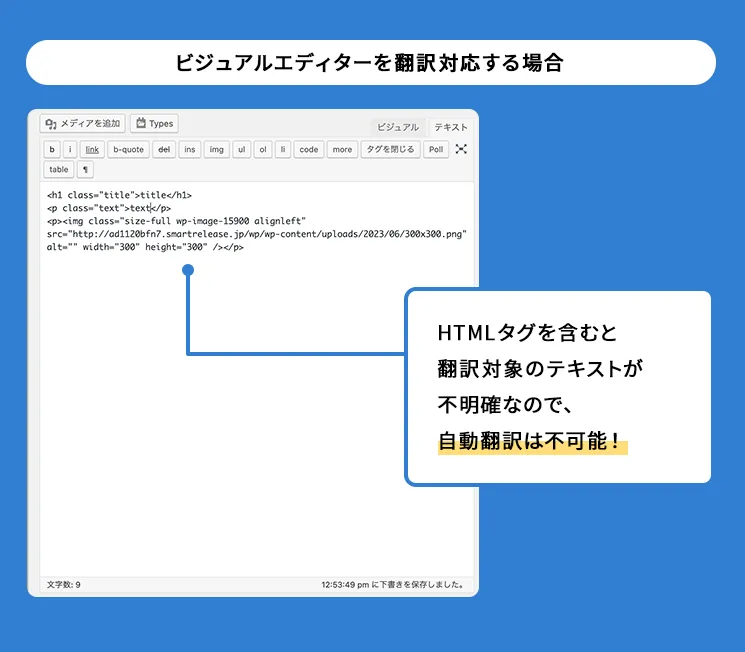Click the メディアを追加 button

[83, 124]
